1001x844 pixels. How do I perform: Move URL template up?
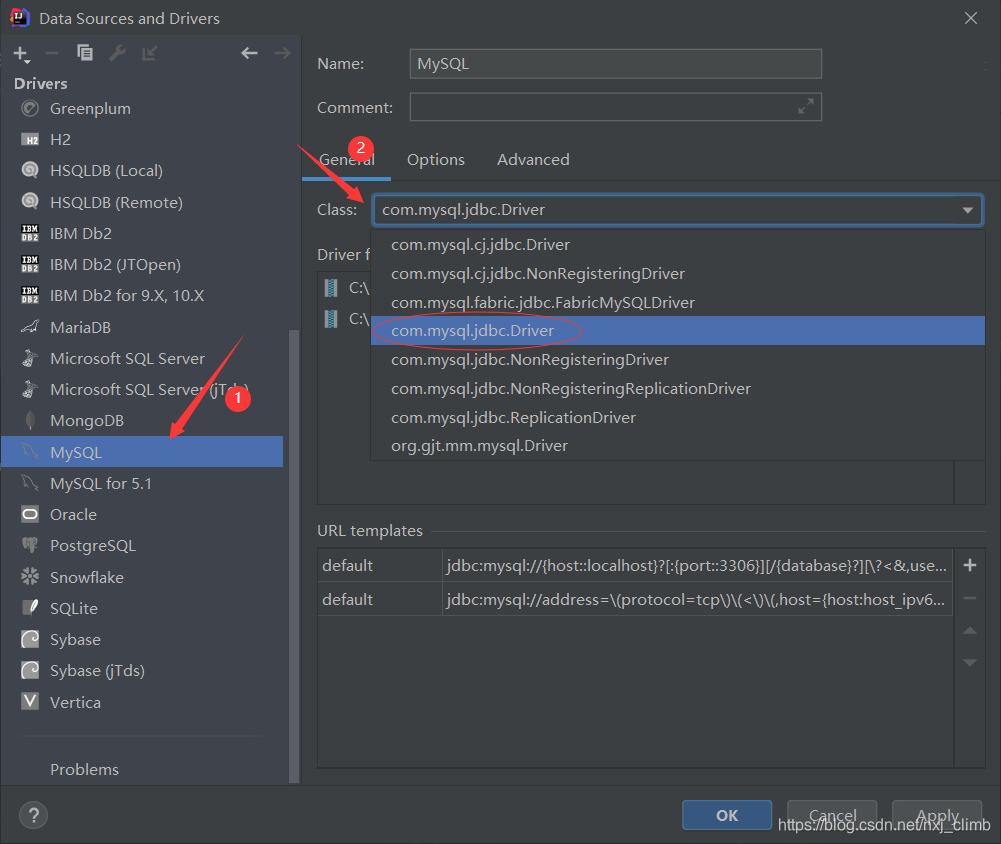pyautogui.click(x=970, y=631)
